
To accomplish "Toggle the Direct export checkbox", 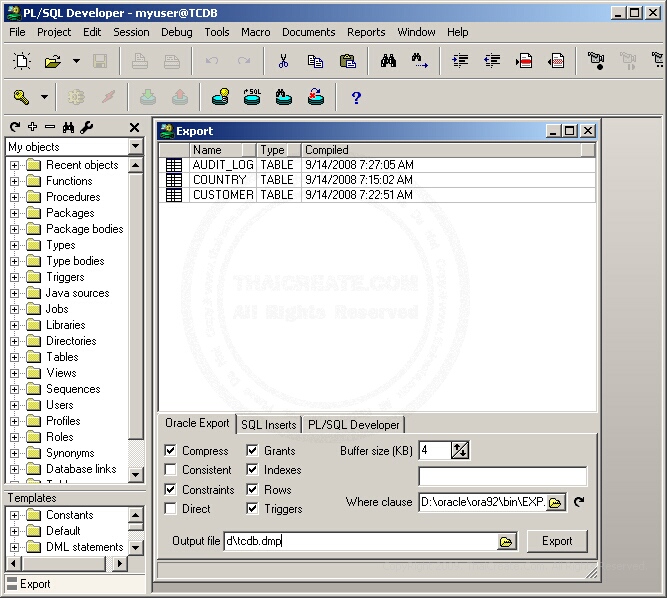I will [x=171, y=509].
